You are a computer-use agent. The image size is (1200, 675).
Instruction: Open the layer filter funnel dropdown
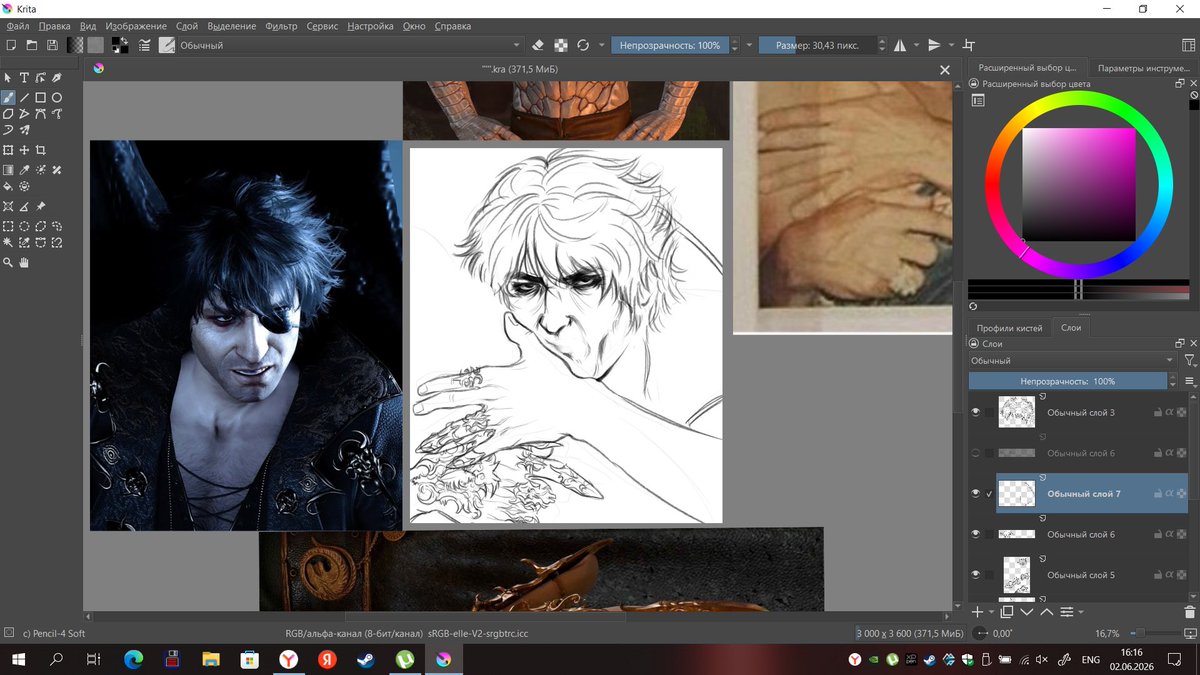click(x=1190, y=360)
